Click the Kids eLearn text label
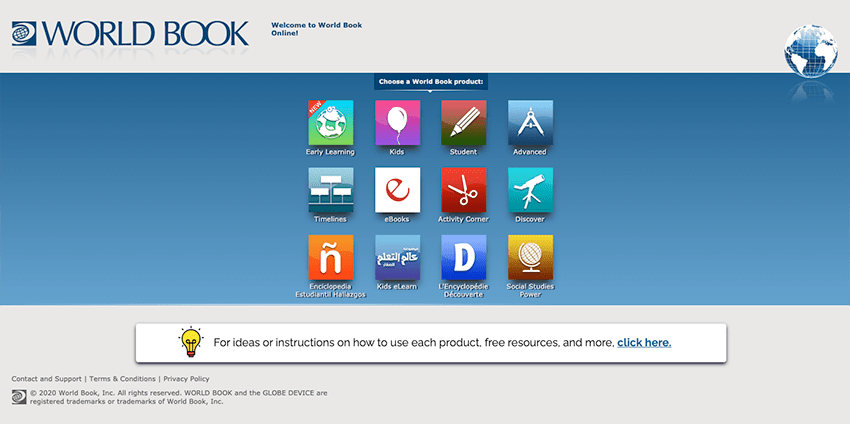The image size is (850, 424). click(397, 286)
